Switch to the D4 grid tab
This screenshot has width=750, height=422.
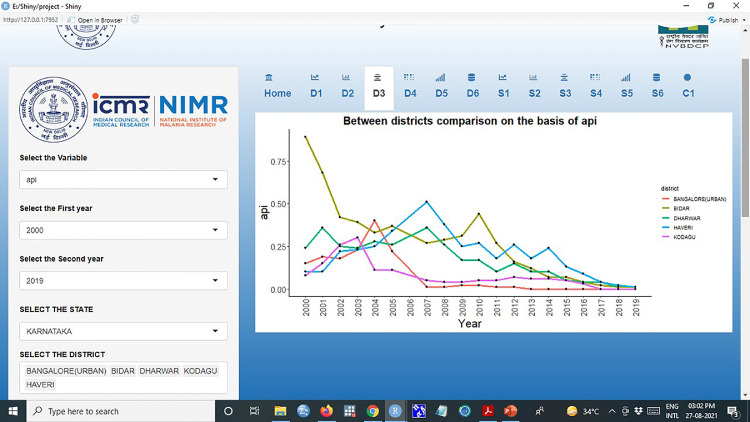410,86
